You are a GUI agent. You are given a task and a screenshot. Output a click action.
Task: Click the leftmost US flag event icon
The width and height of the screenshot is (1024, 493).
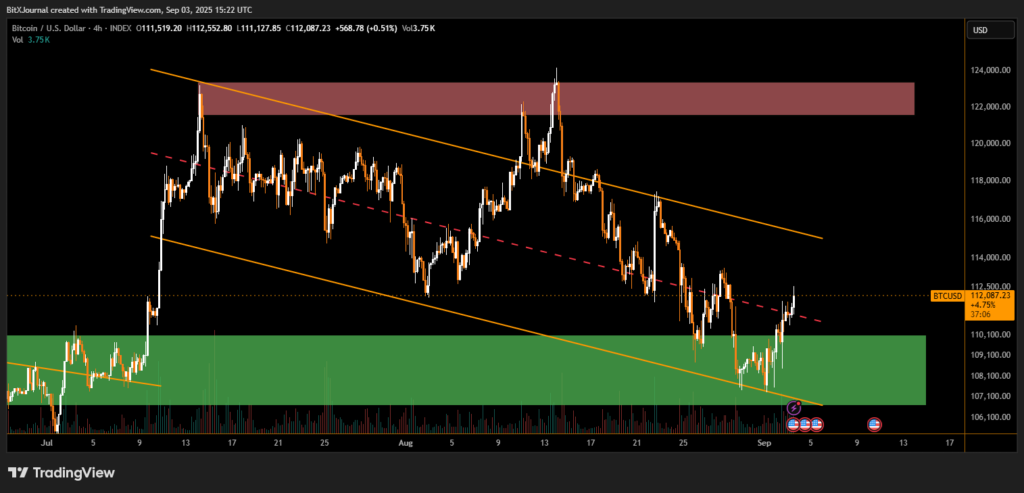(794, 424)
